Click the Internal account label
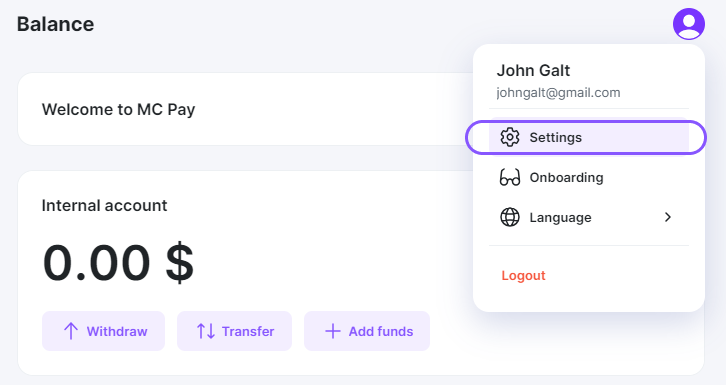This screenshot has width=726, height=385. point(104,205)
